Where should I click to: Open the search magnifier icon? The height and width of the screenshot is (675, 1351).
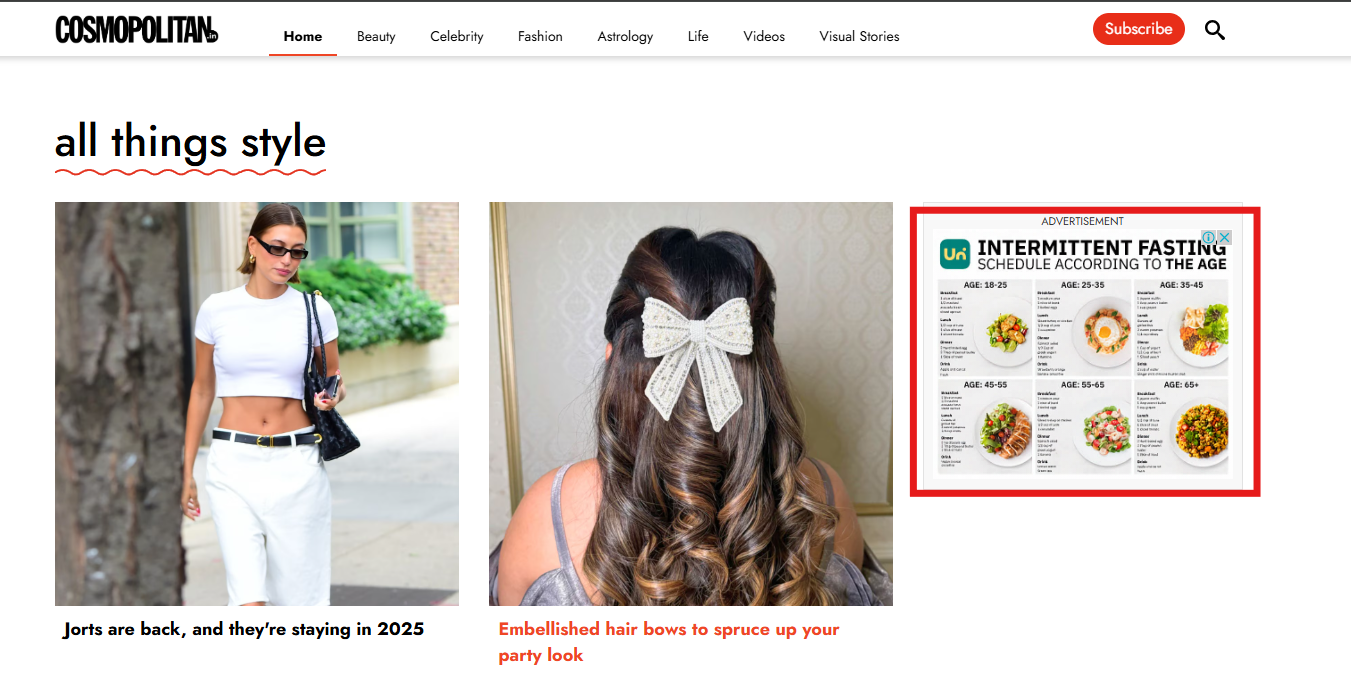1214,30
